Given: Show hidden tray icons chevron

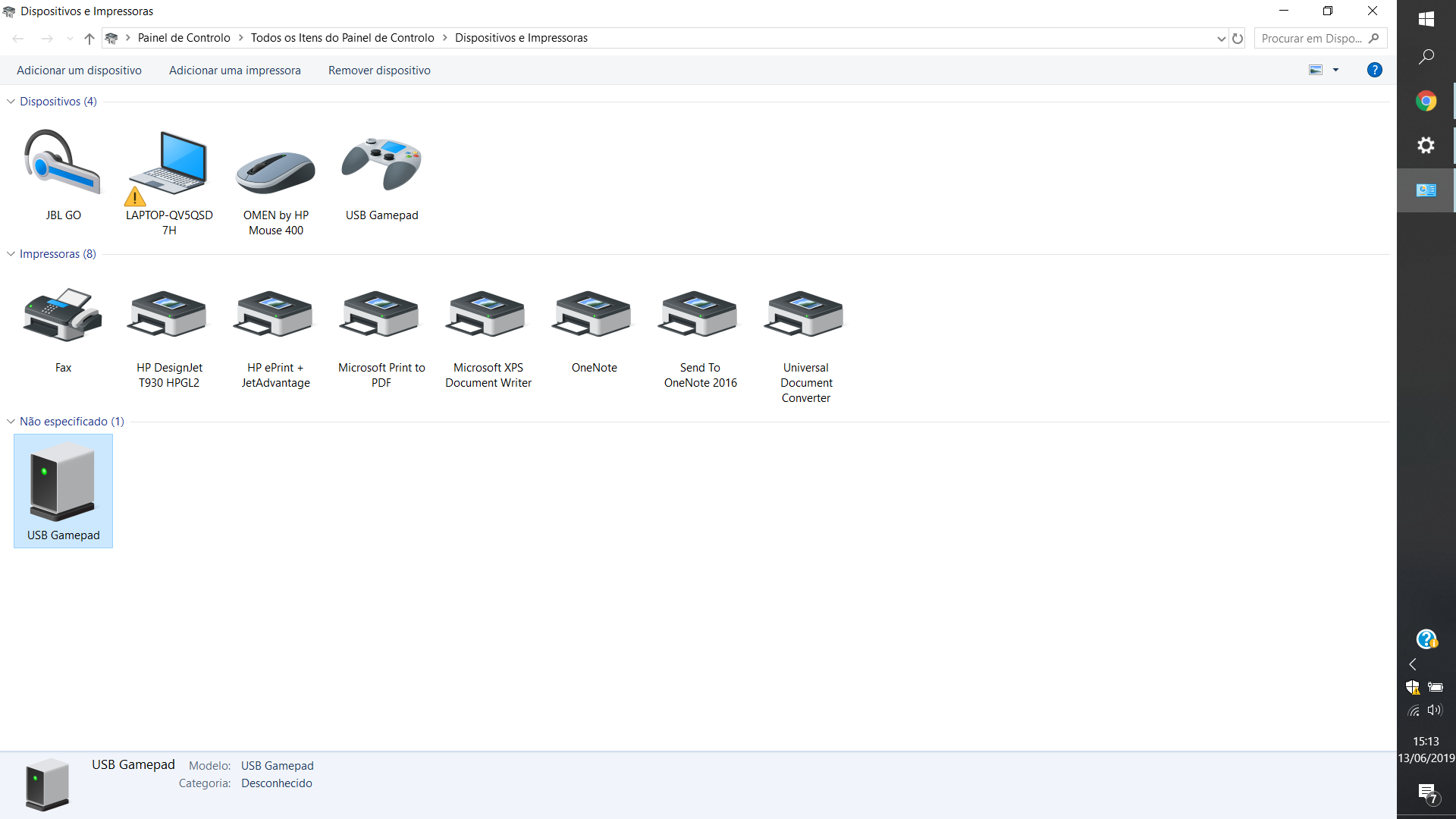Looking at the screenshot, I should 1413,664.
